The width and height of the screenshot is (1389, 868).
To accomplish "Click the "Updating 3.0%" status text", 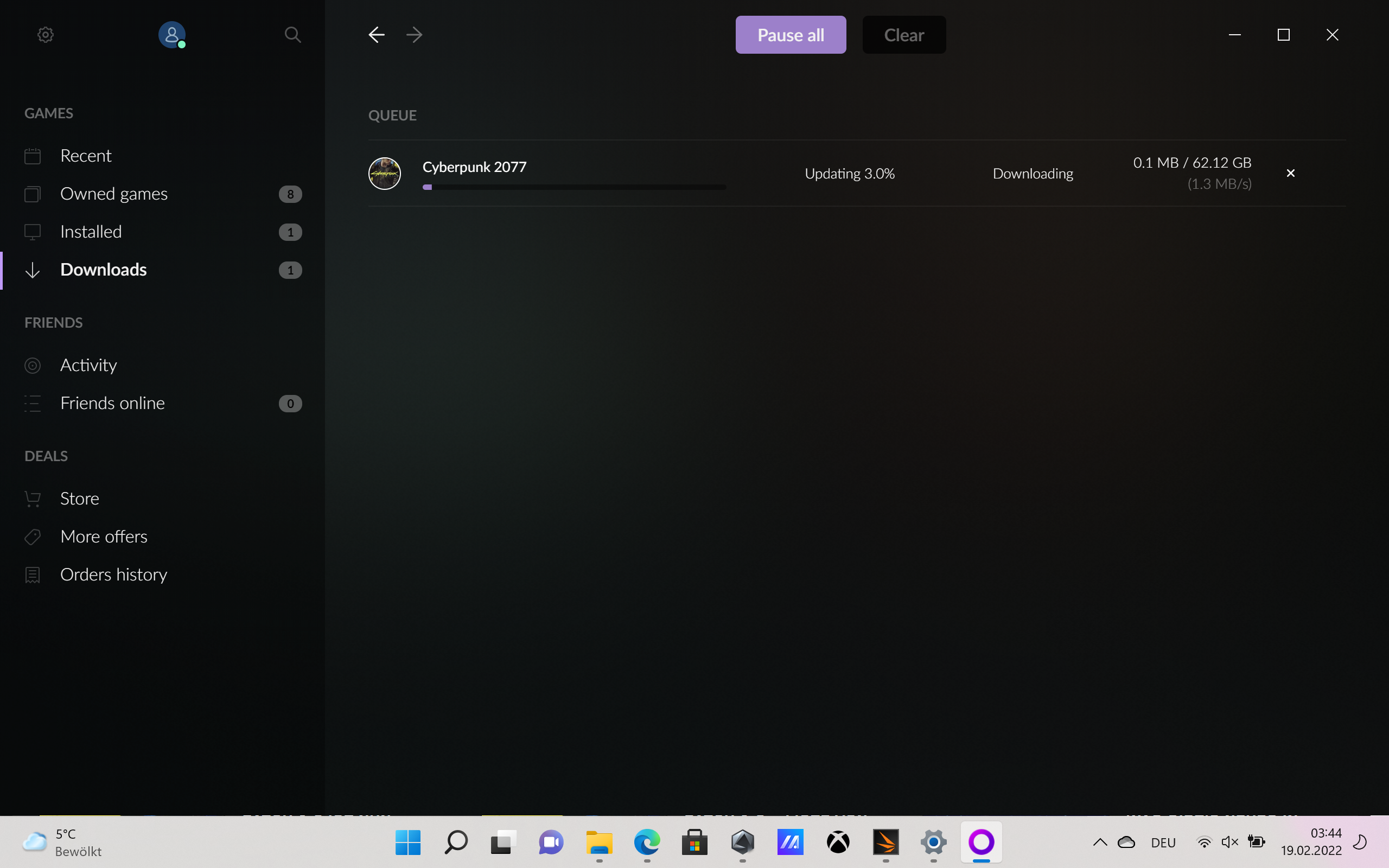I will point(850,174).
